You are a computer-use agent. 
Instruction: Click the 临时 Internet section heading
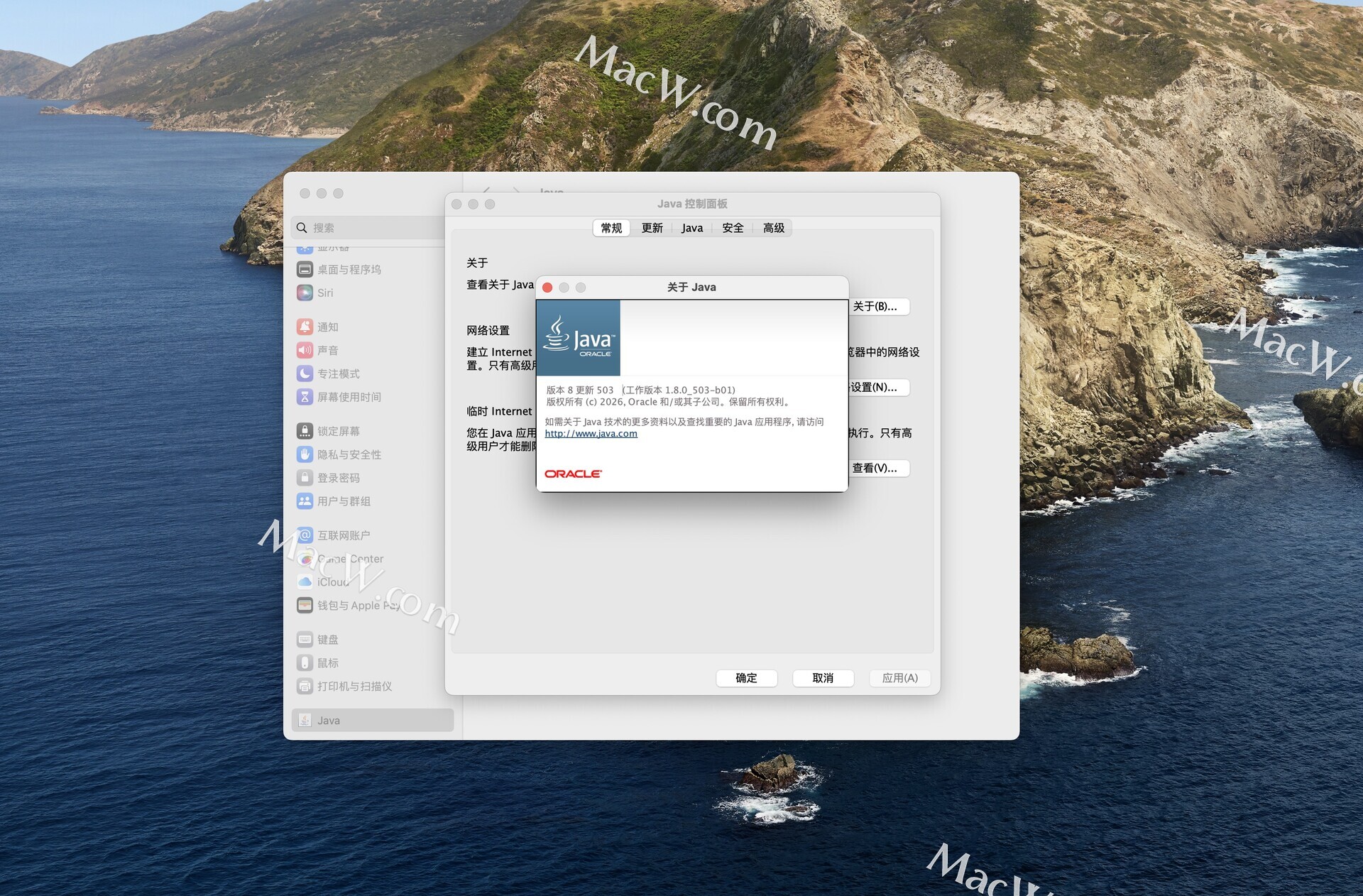tap(499, 412)
